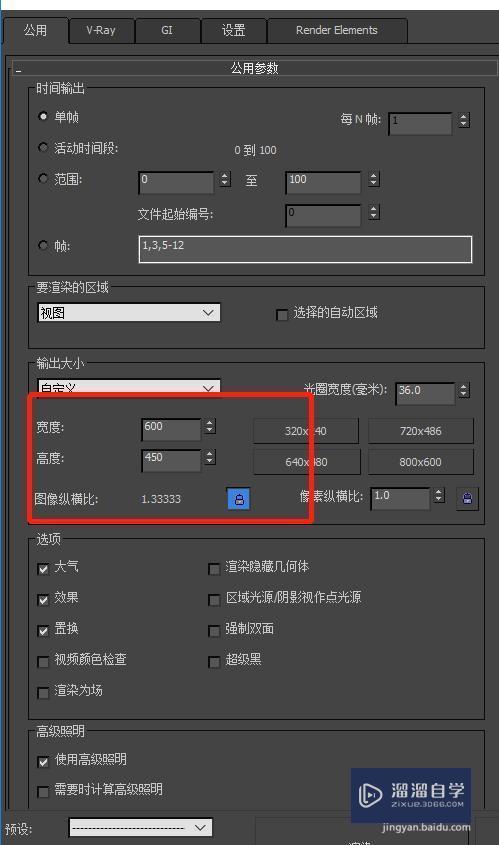The width and height of the screenshot is (499, 845).
Task: Uncheck the 置换 checkbox
Action: click(x=44, y=631)
